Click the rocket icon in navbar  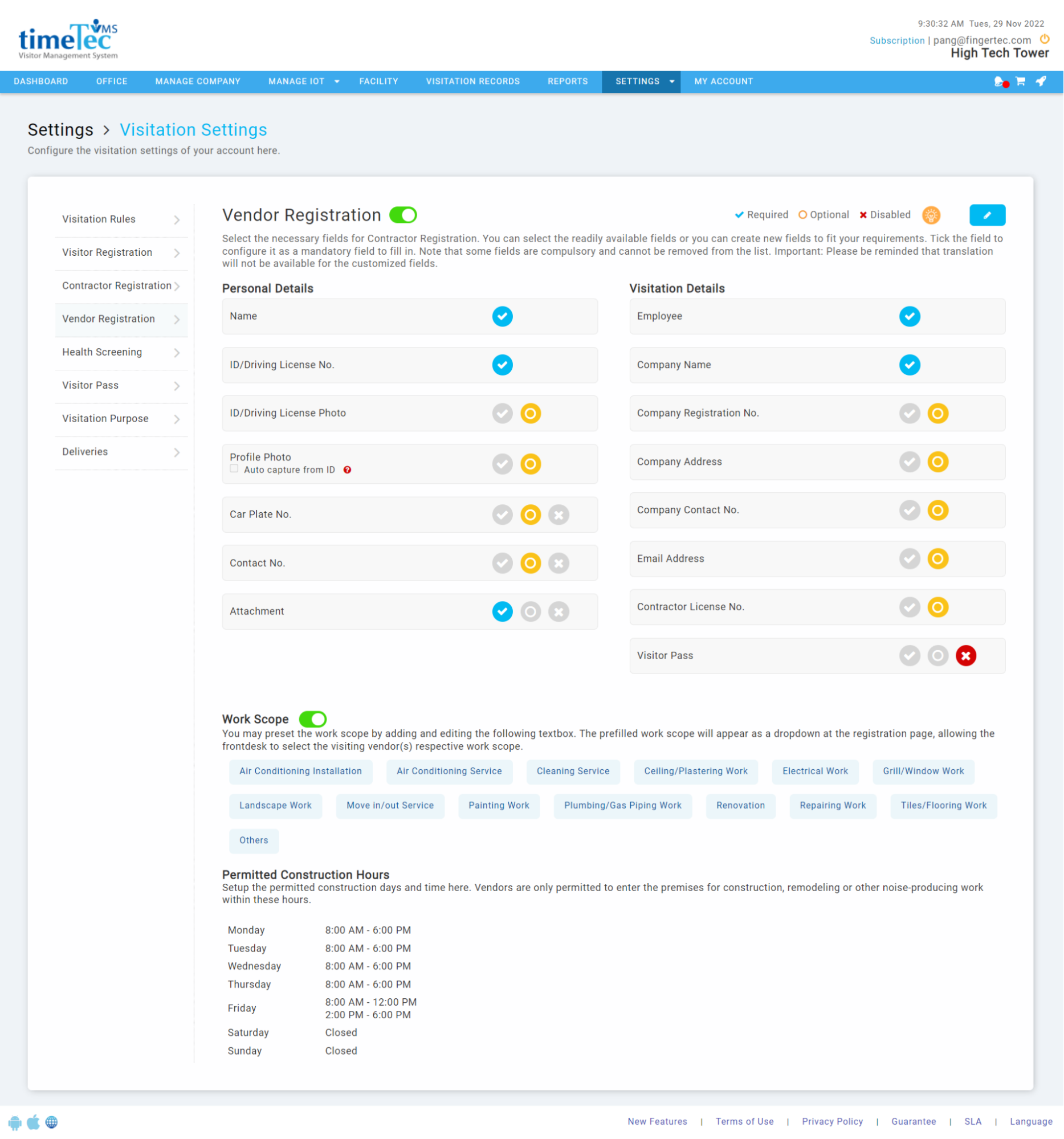click(x=1041, y=81)
